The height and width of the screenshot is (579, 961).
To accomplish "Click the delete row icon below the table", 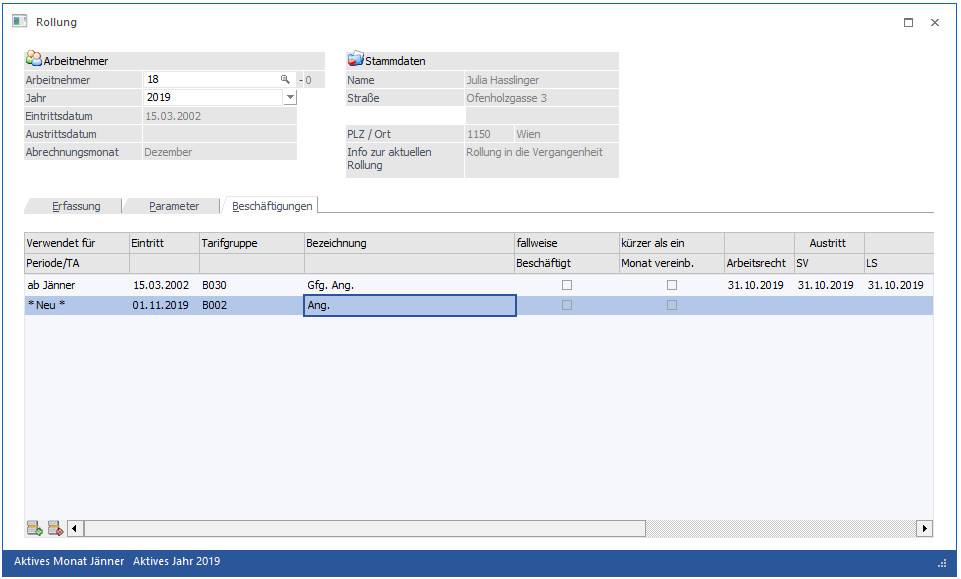I will coord(55,528).
